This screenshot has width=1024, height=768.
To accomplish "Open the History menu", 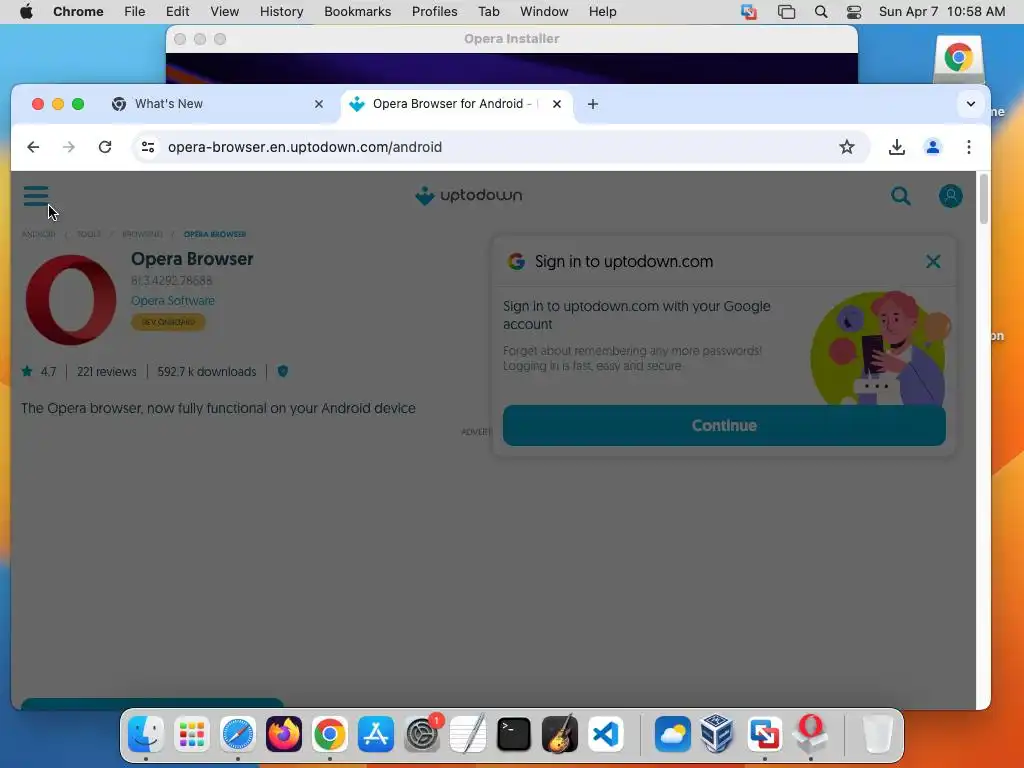I will 281,12.
